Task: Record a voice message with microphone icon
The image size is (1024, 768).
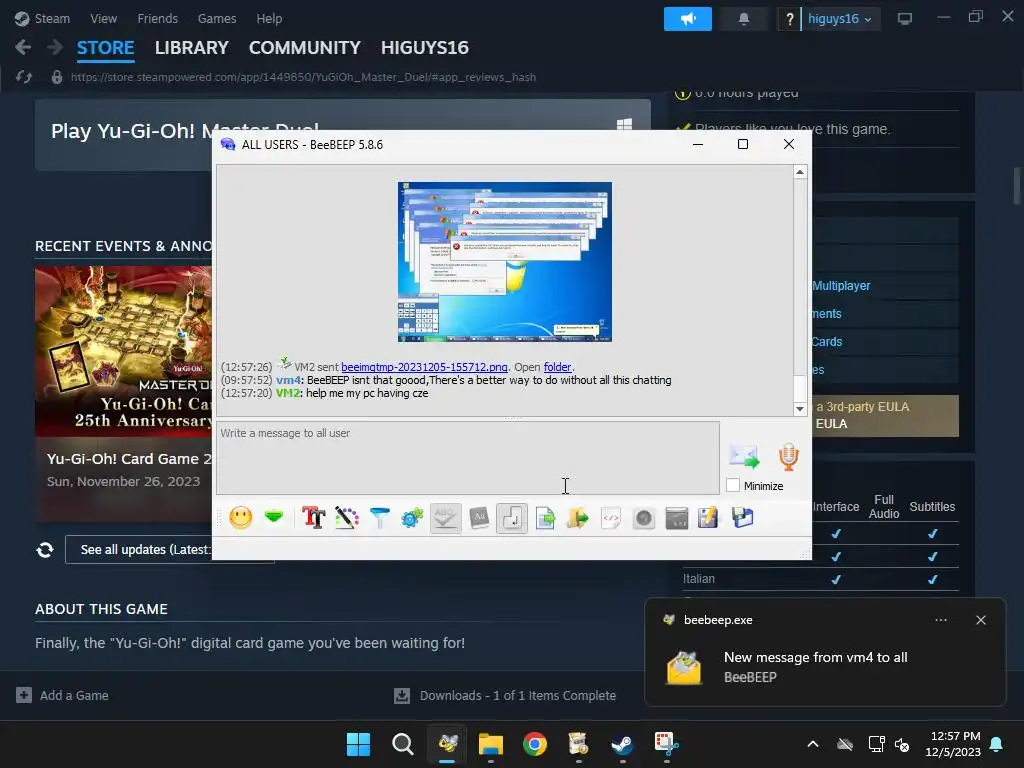Action: pyautogui.click(x=788, y=456)
